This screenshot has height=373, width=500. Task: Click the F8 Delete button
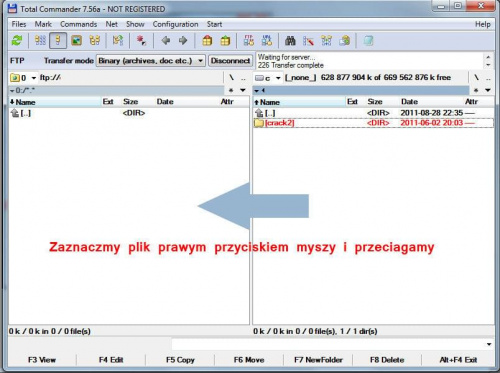coord(387,360)
